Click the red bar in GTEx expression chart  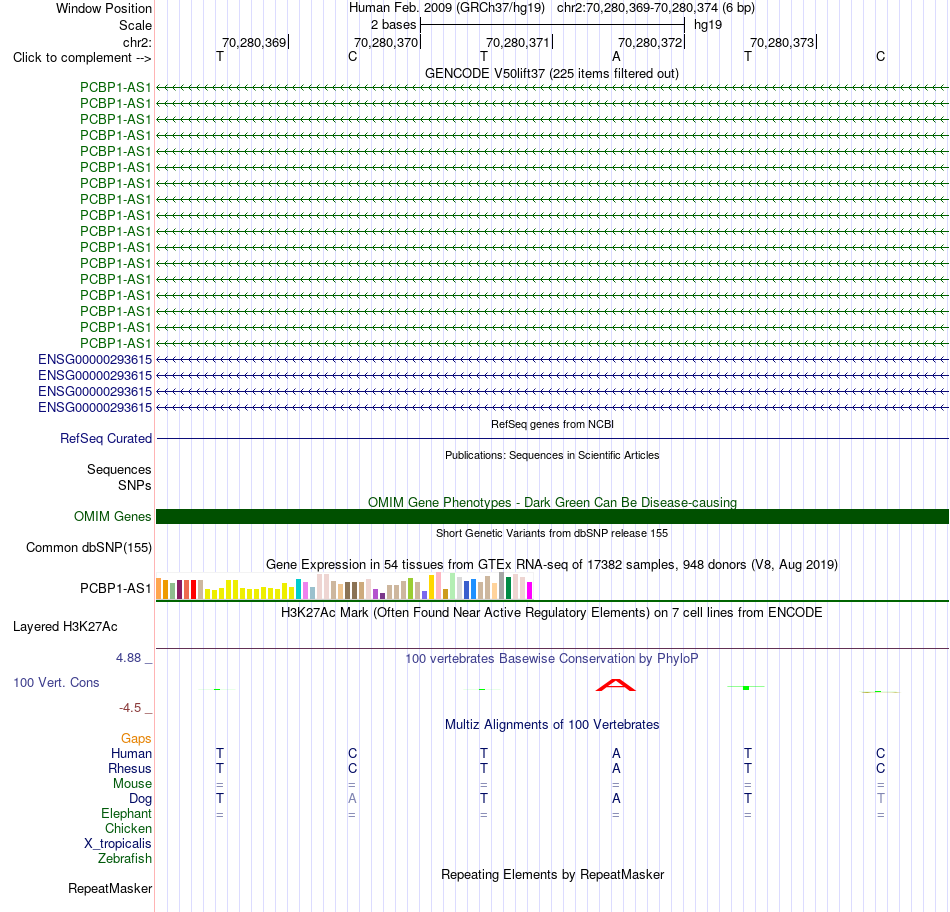[193, 590]
